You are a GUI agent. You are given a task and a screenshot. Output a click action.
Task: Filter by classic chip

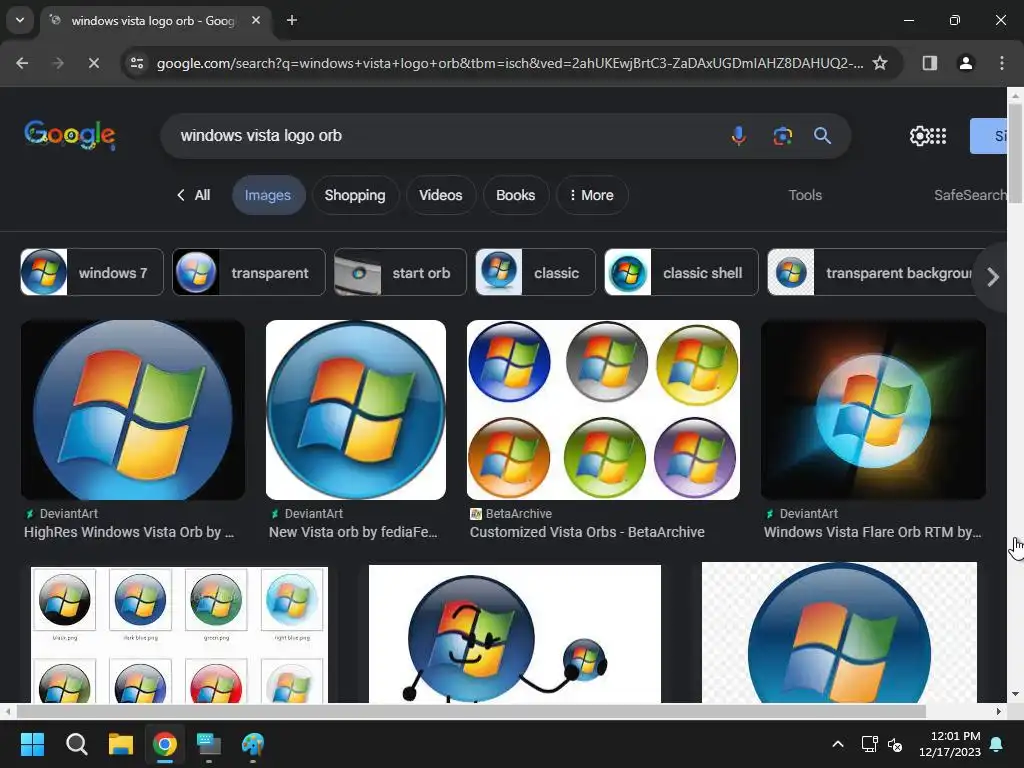(536, 272)
